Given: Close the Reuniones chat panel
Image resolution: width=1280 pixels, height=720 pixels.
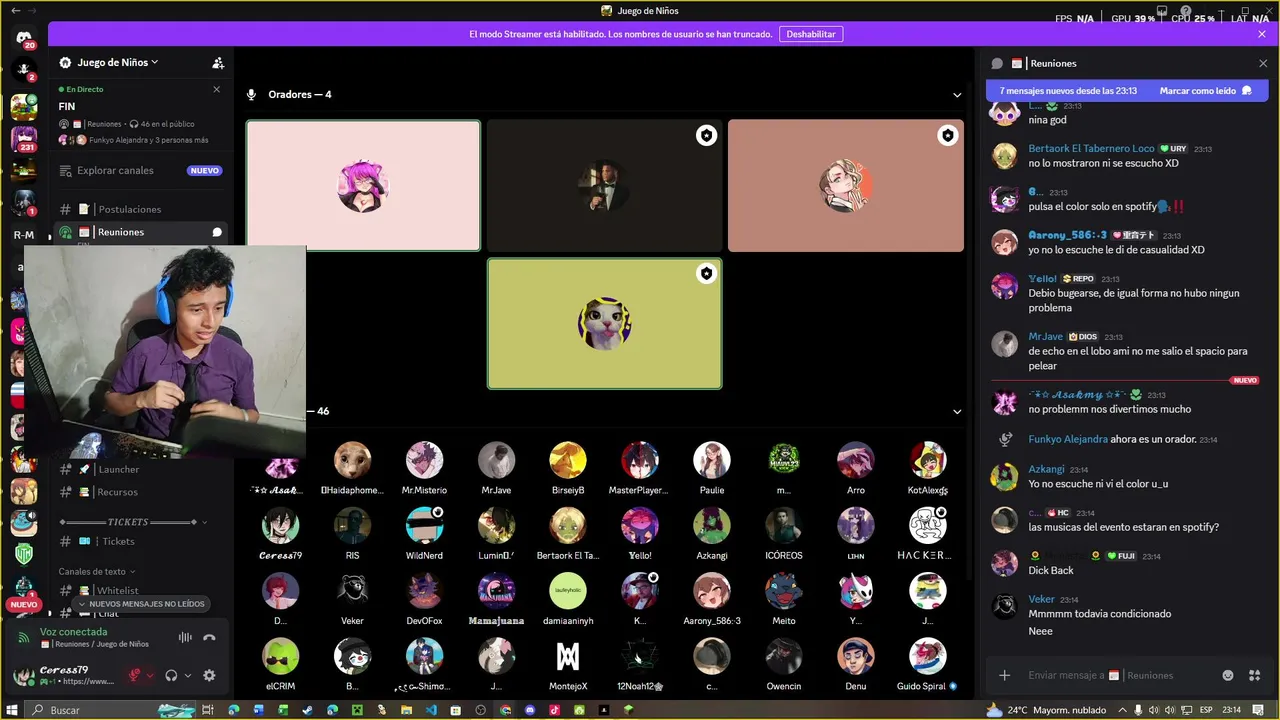Looking at the screenshot, I should (x=1262, y=63).
